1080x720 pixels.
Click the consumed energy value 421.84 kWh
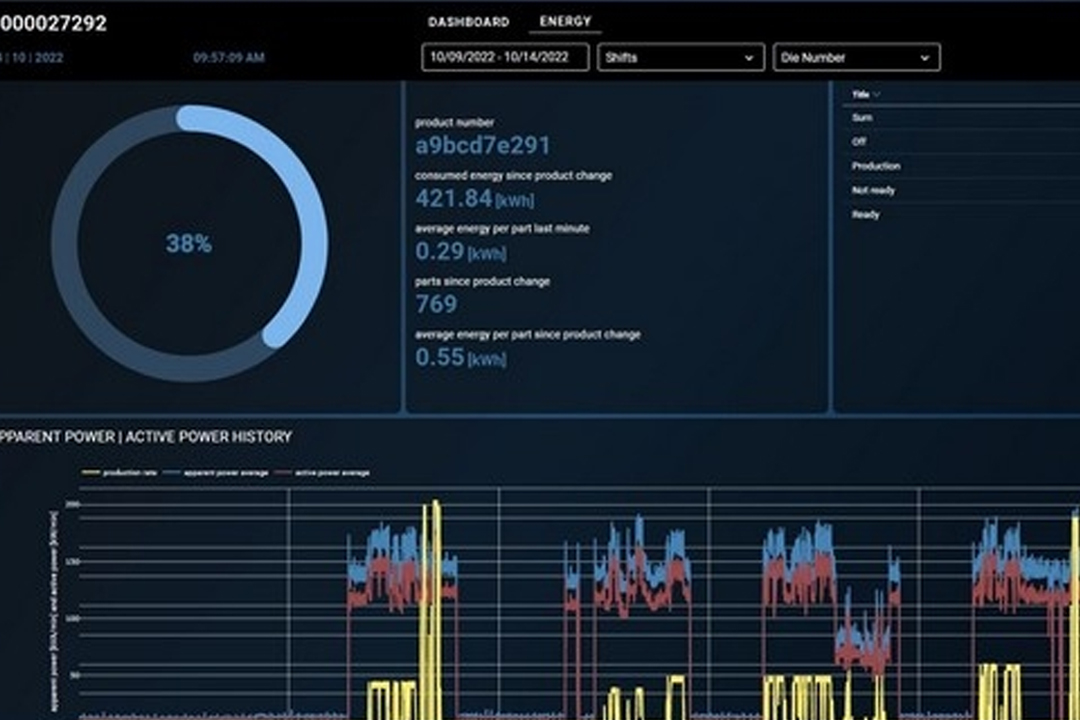475,198
